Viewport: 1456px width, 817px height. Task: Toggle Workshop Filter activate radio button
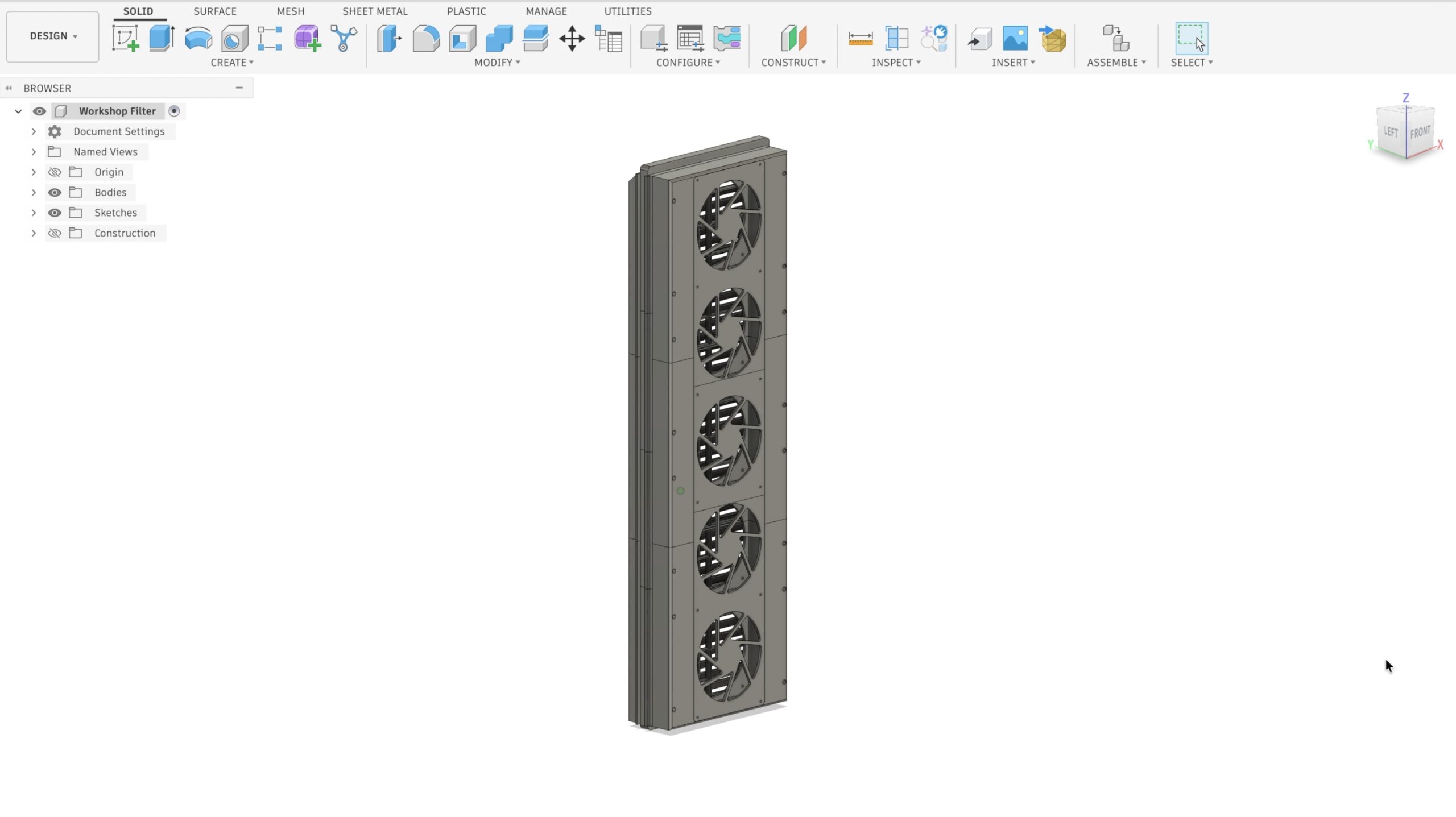point(174,111)
